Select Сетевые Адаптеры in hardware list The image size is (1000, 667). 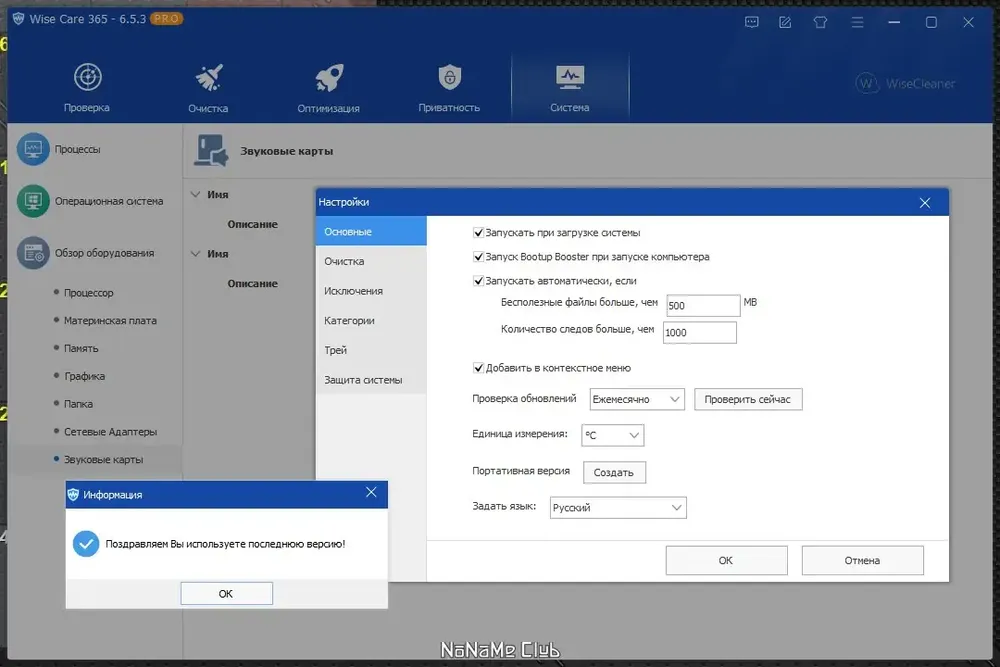point(110,432)
